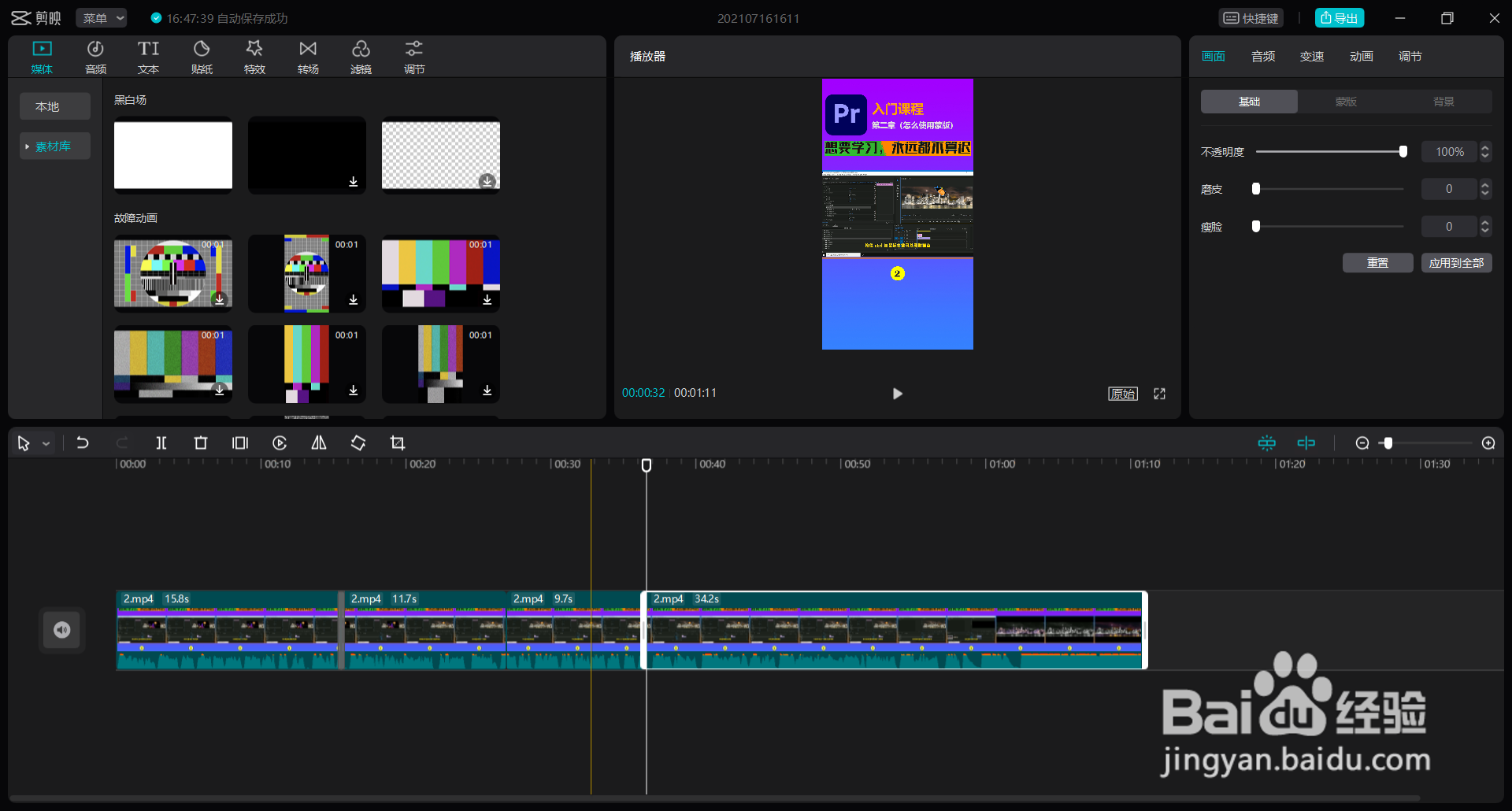Enter fullscreen preview in player
1512x811 pixels.
pyautogui.click(x=1160, y=394)
